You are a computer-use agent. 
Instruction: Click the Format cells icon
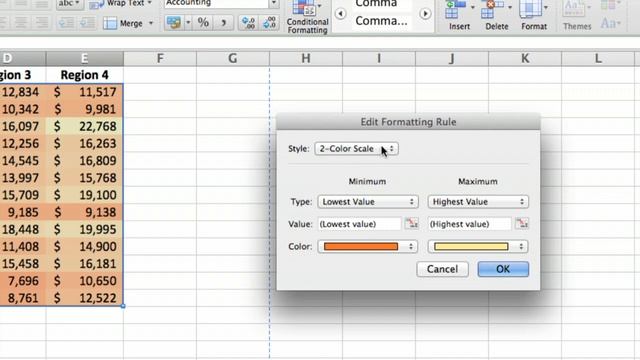click(x=531, y=9)
